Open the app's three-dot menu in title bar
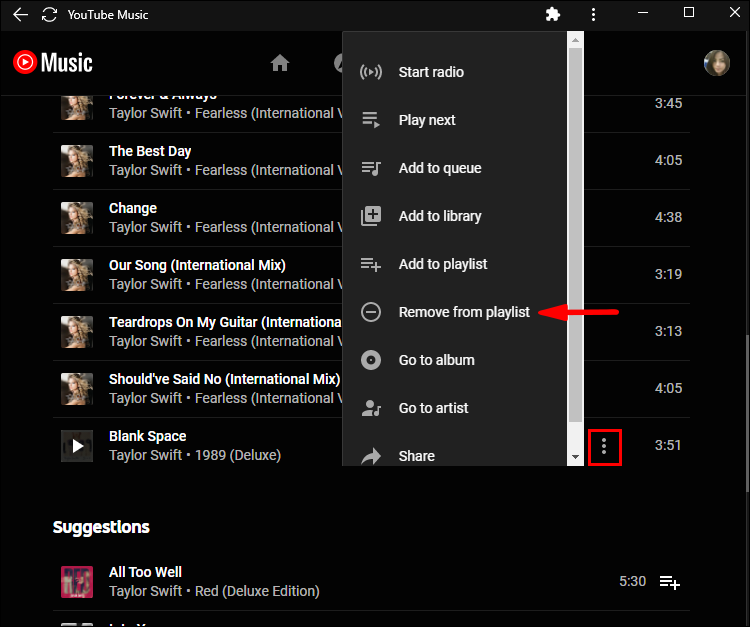The height and width of the screenshot is (627, 750). 593,14
